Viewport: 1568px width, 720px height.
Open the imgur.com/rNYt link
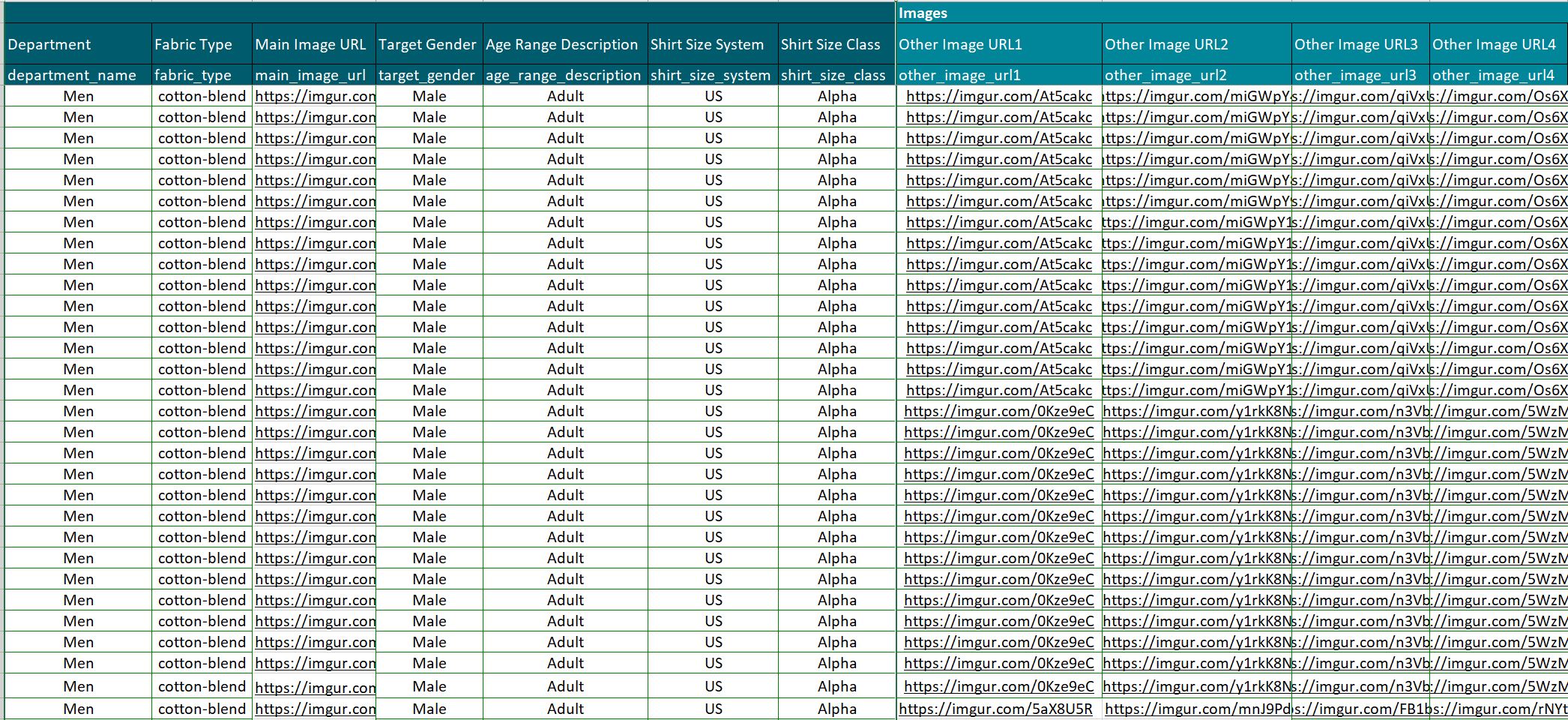1498,709
